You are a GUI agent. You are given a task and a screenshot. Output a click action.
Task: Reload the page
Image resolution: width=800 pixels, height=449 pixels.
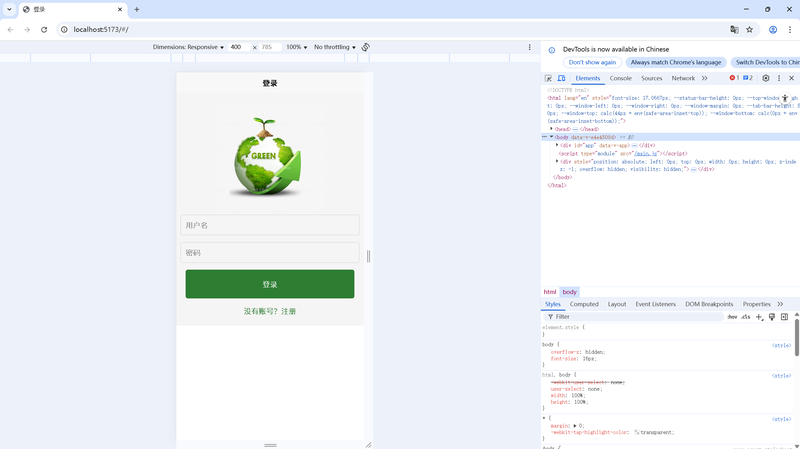(x=44, y=30)
